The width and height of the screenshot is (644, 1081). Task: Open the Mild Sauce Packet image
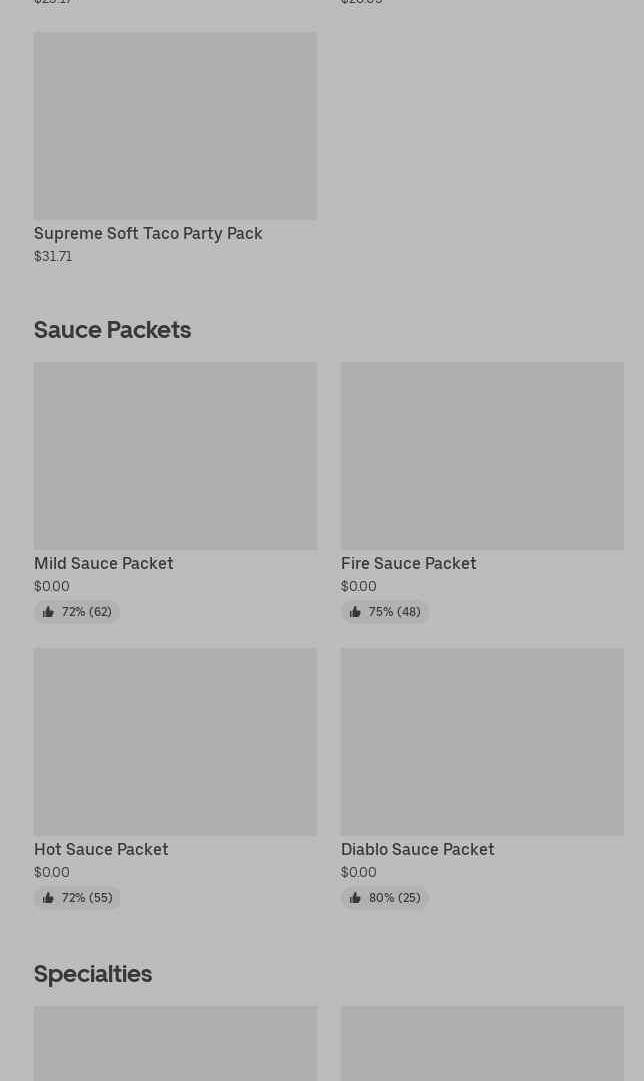(x=175, y=456)
